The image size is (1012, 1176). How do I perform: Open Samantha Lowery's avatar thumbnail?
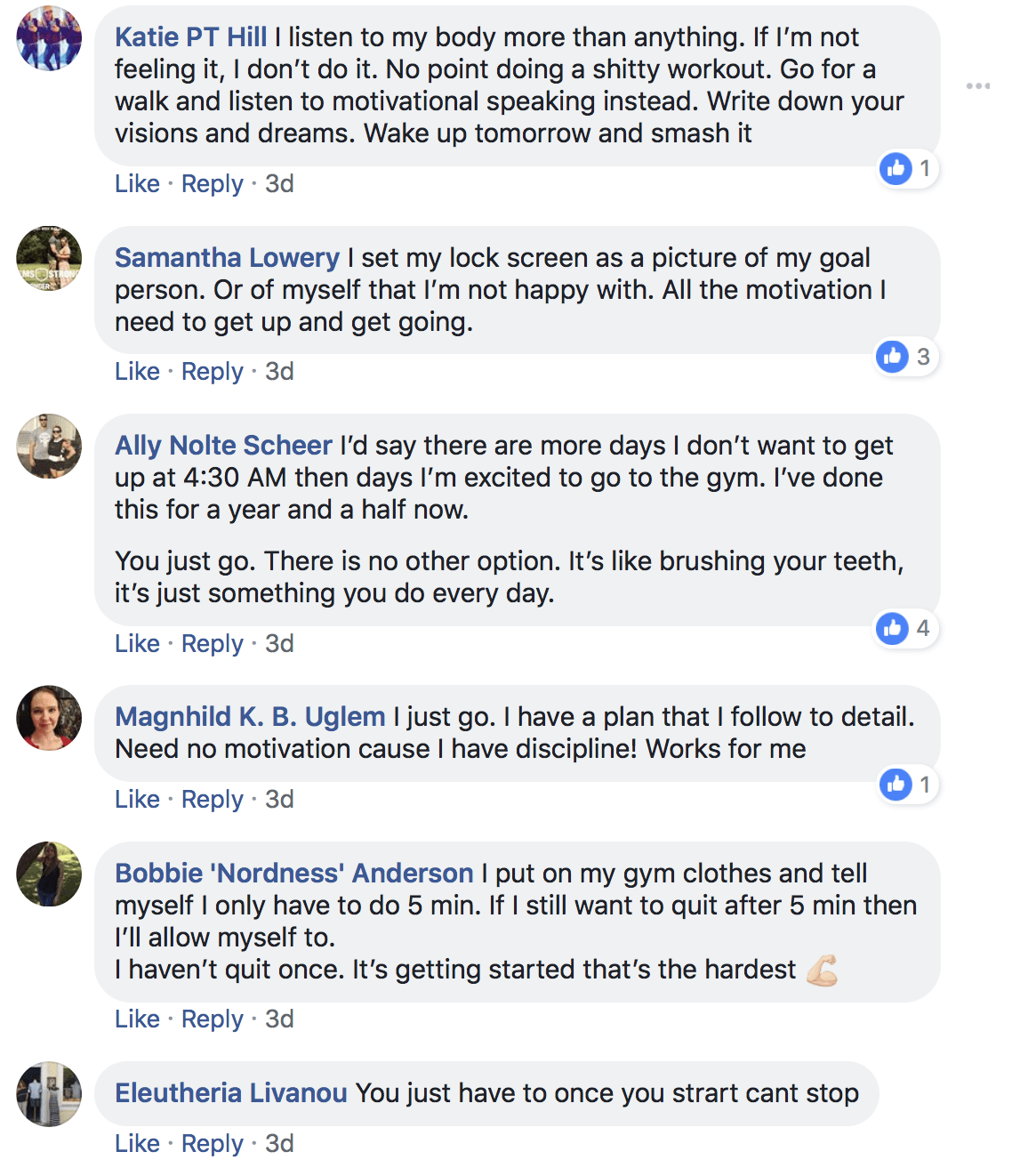(x=49, y=259)
